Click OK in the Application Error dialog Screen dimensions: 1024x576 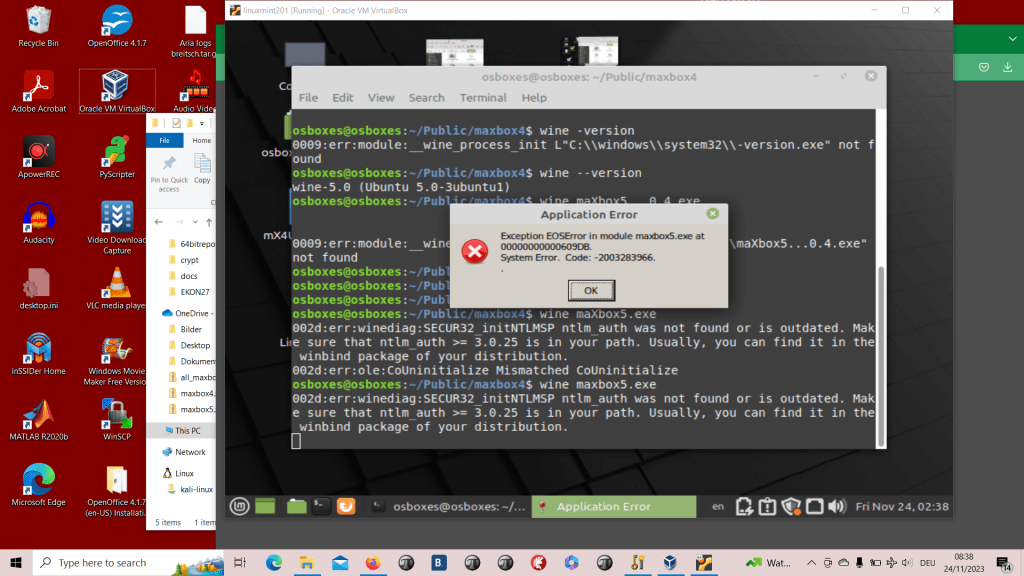pos(590,290)
